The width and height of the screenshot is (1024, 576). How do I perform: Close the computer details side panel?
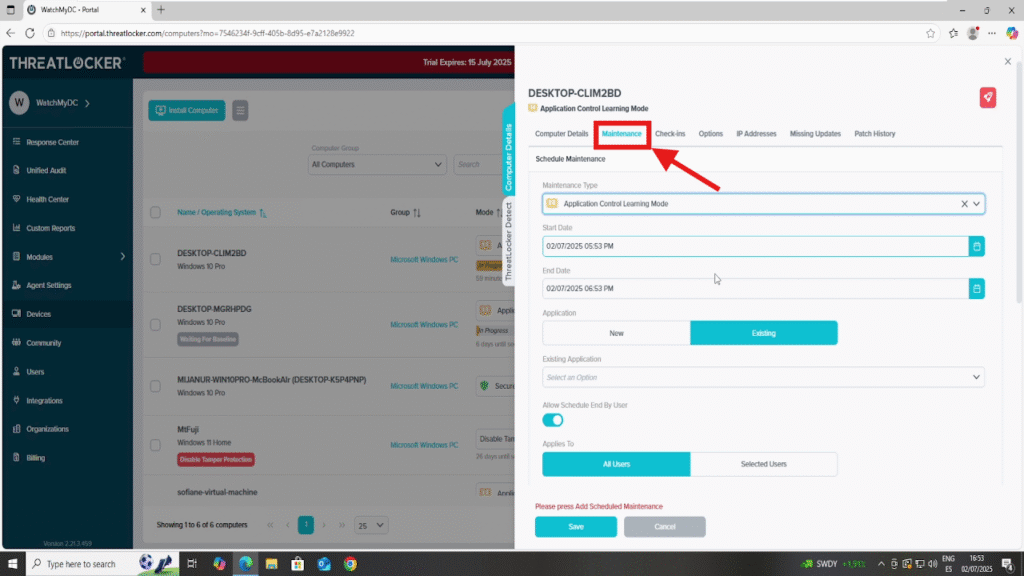click(1008, 61)
